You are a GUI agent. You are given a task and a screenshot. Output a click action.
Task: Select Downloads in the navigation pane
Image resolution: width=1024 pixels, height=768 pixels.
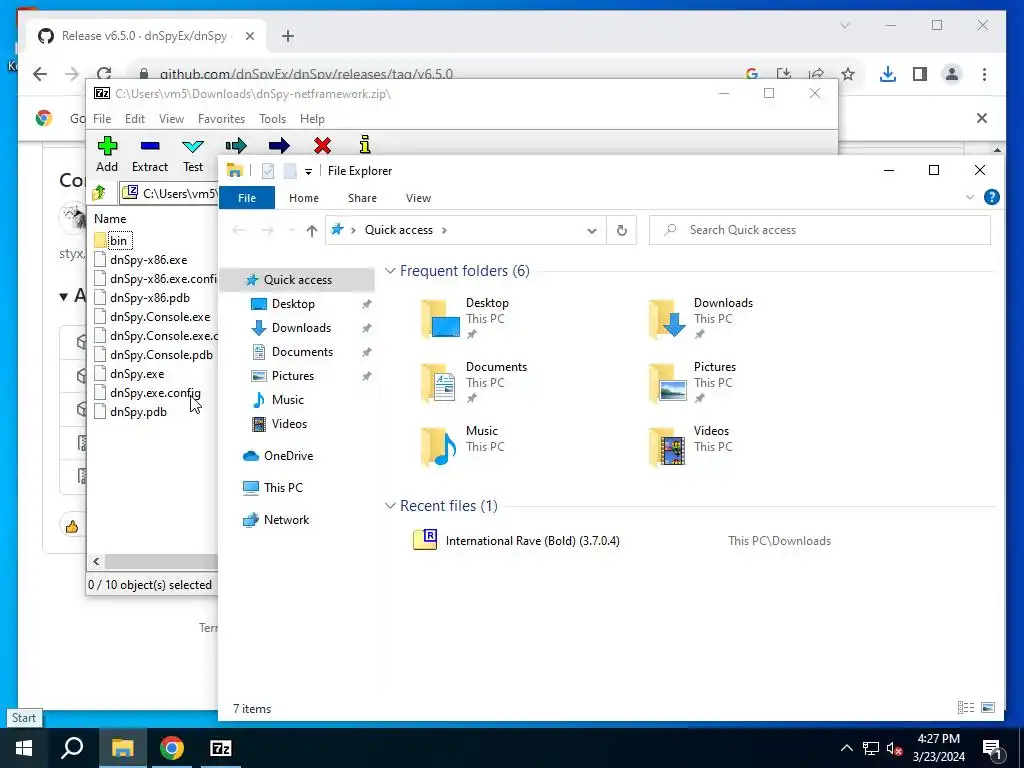301,328
